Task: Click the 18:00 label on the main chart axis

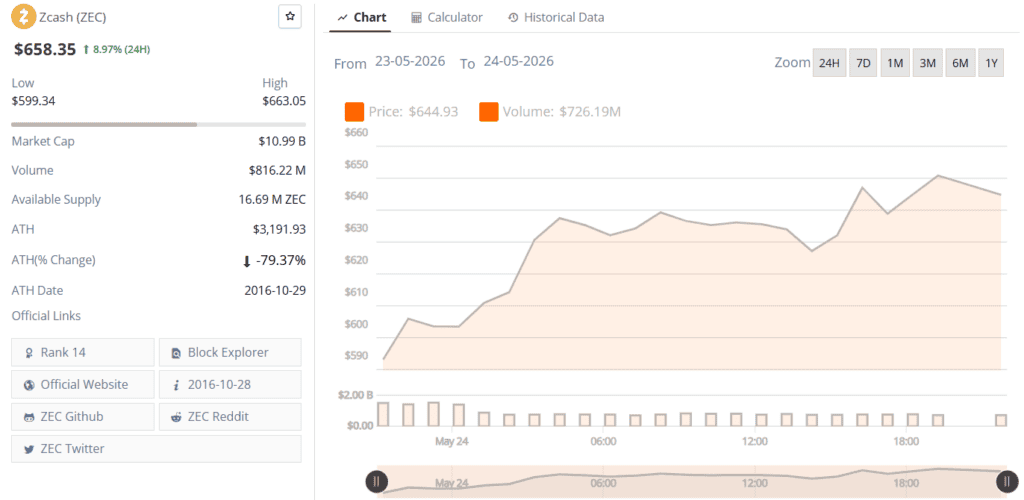Action: coord(906,442)
